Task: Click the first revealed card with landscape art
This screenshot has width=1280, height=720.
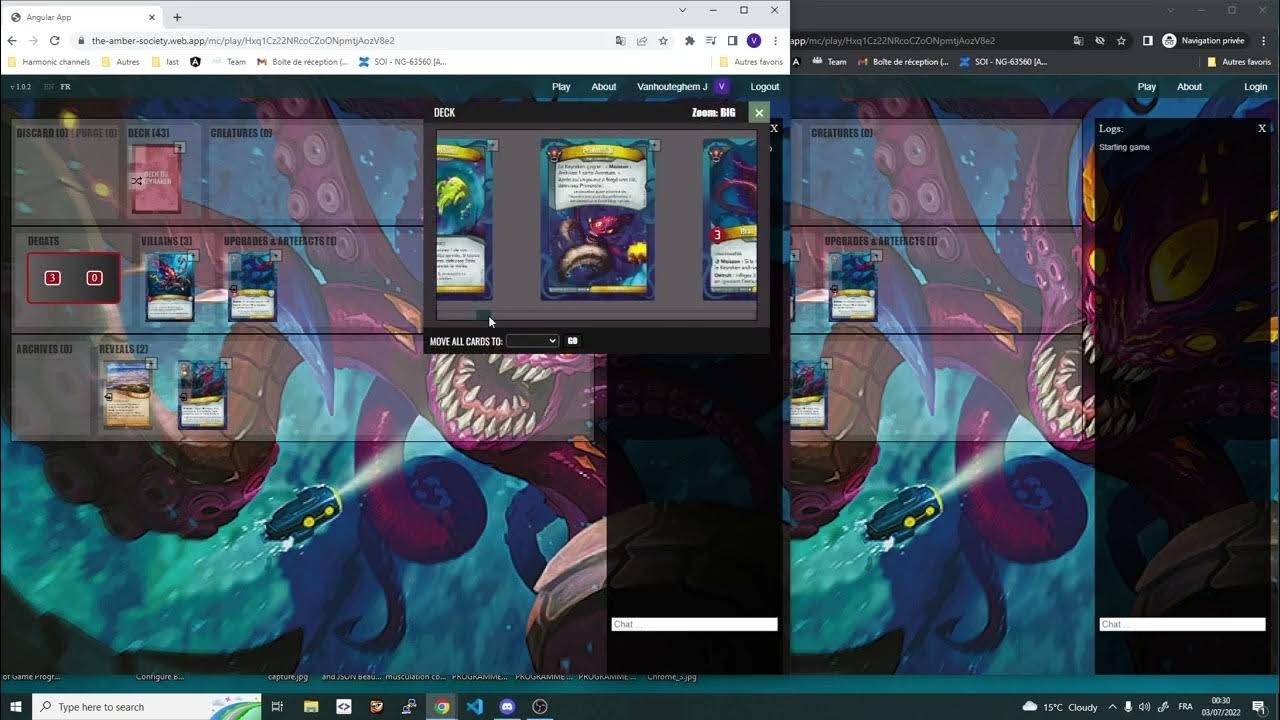Action: point(128,395)
